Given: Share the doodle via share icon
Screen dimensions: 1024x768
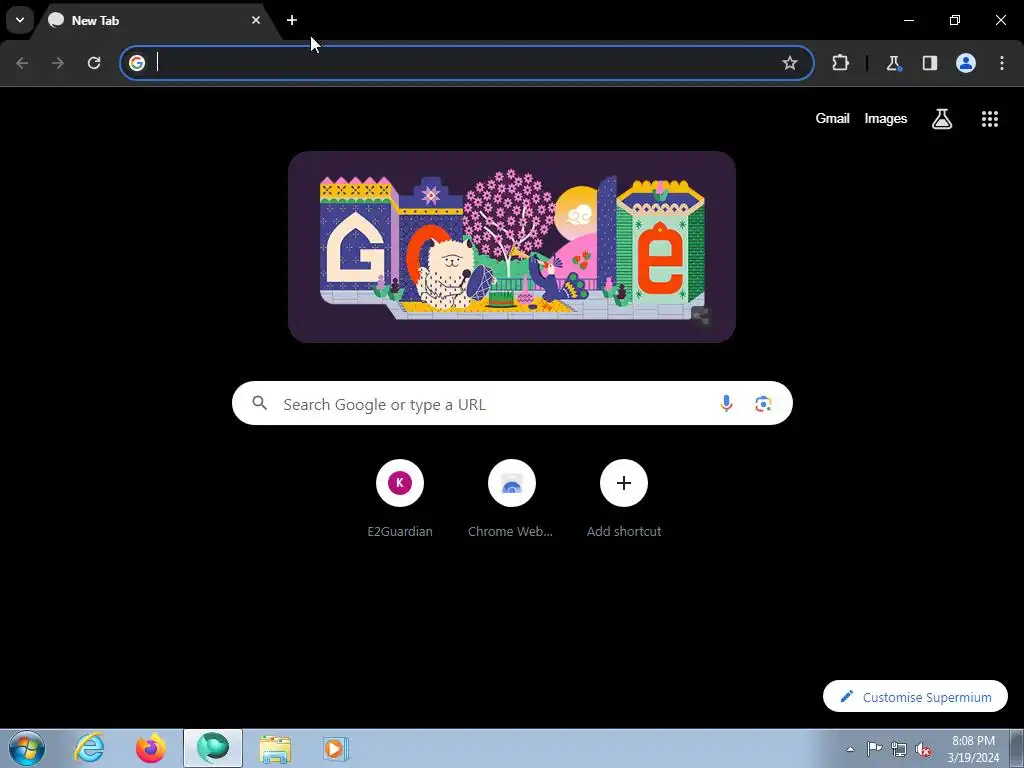Looking at the screenshot, I should pos(701,317).
